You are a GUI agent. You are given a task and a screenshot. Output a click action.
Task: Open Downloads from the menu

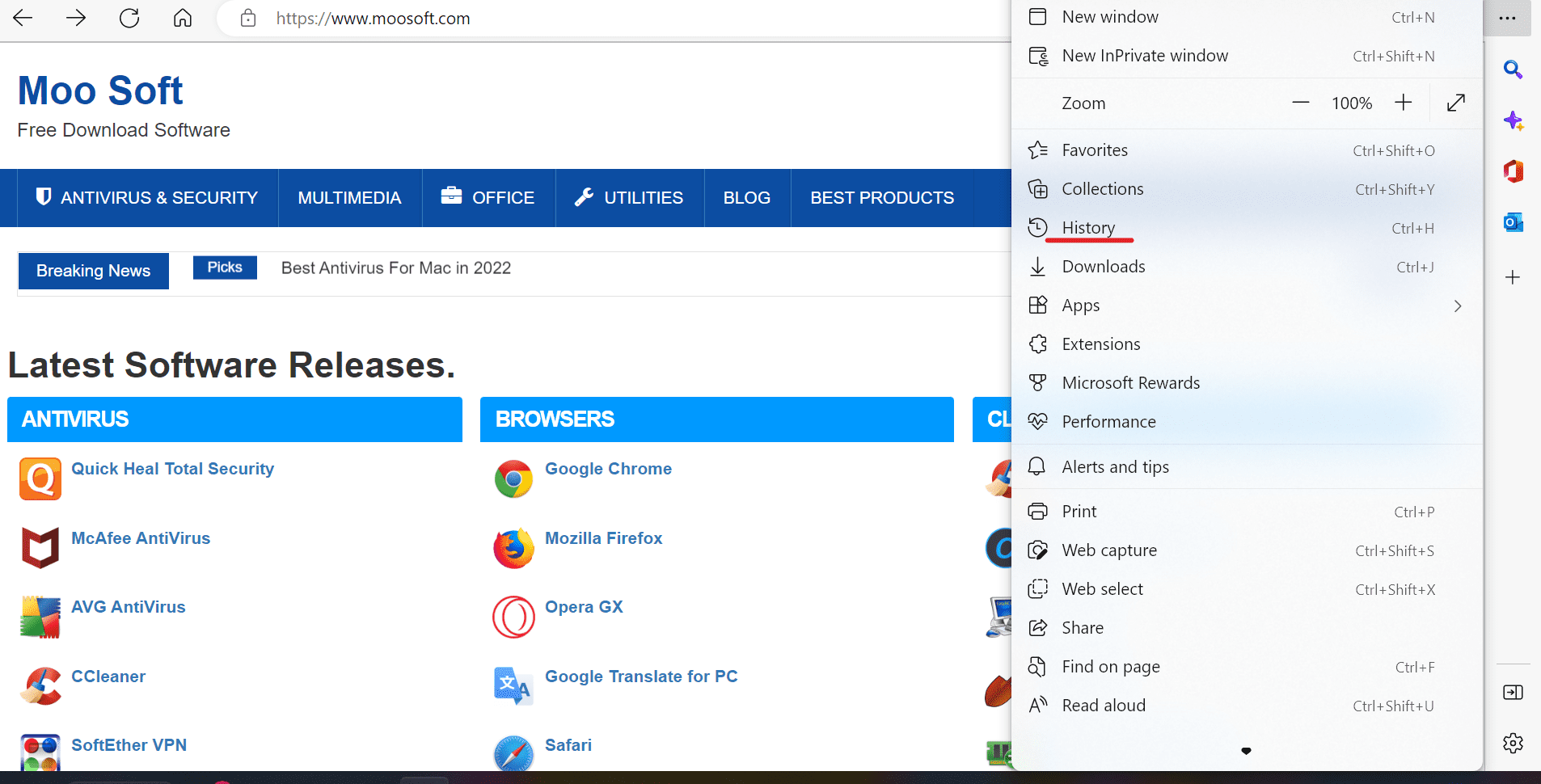pos(1247,267)
